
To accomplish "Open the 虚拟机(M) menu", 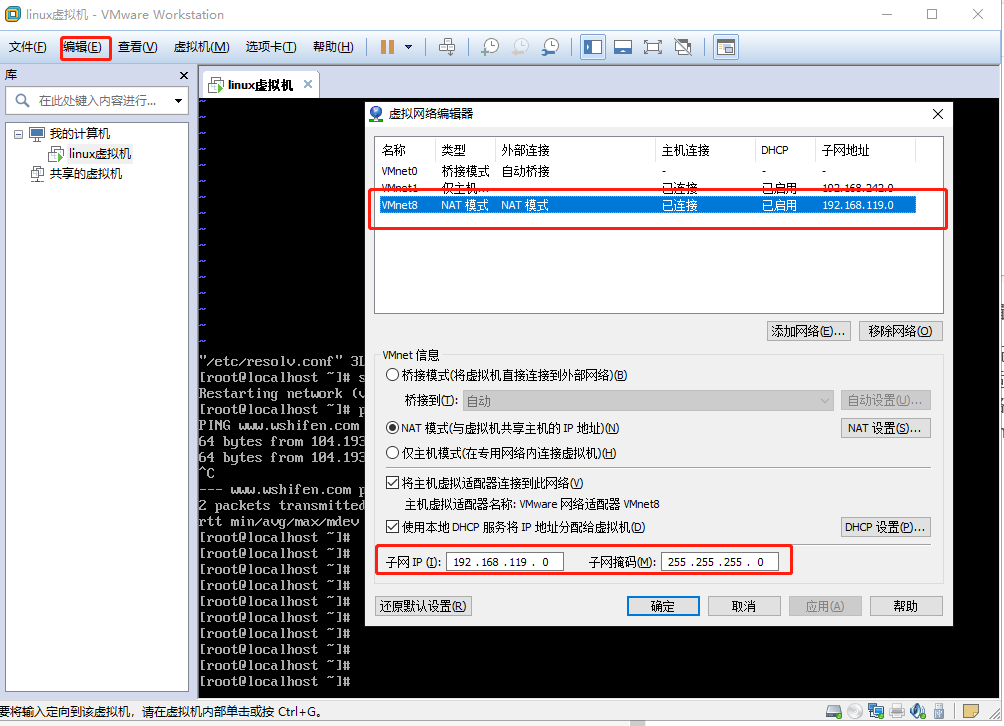I will point(201,47).
